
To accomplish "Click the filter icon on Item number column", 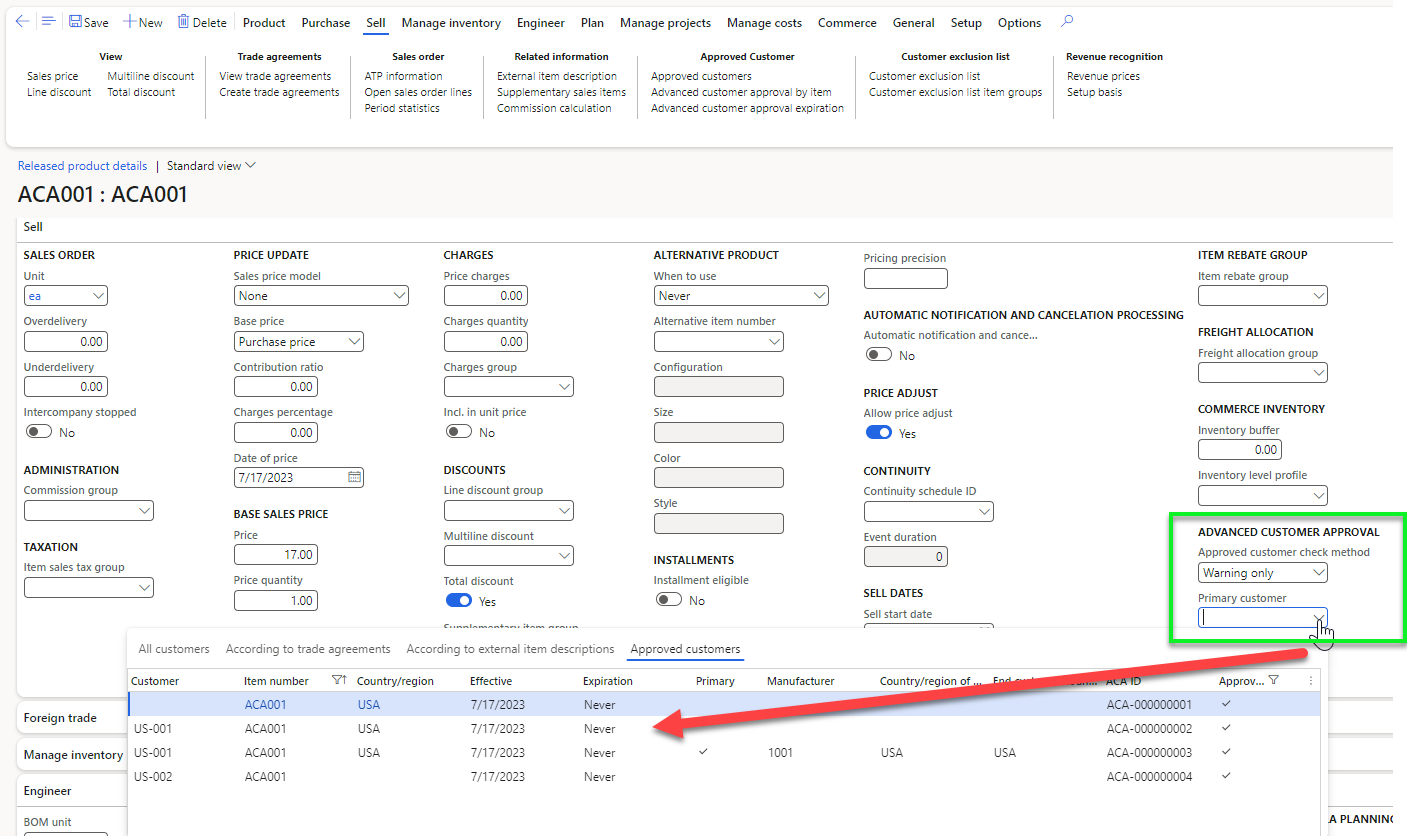I will point(340,680).
